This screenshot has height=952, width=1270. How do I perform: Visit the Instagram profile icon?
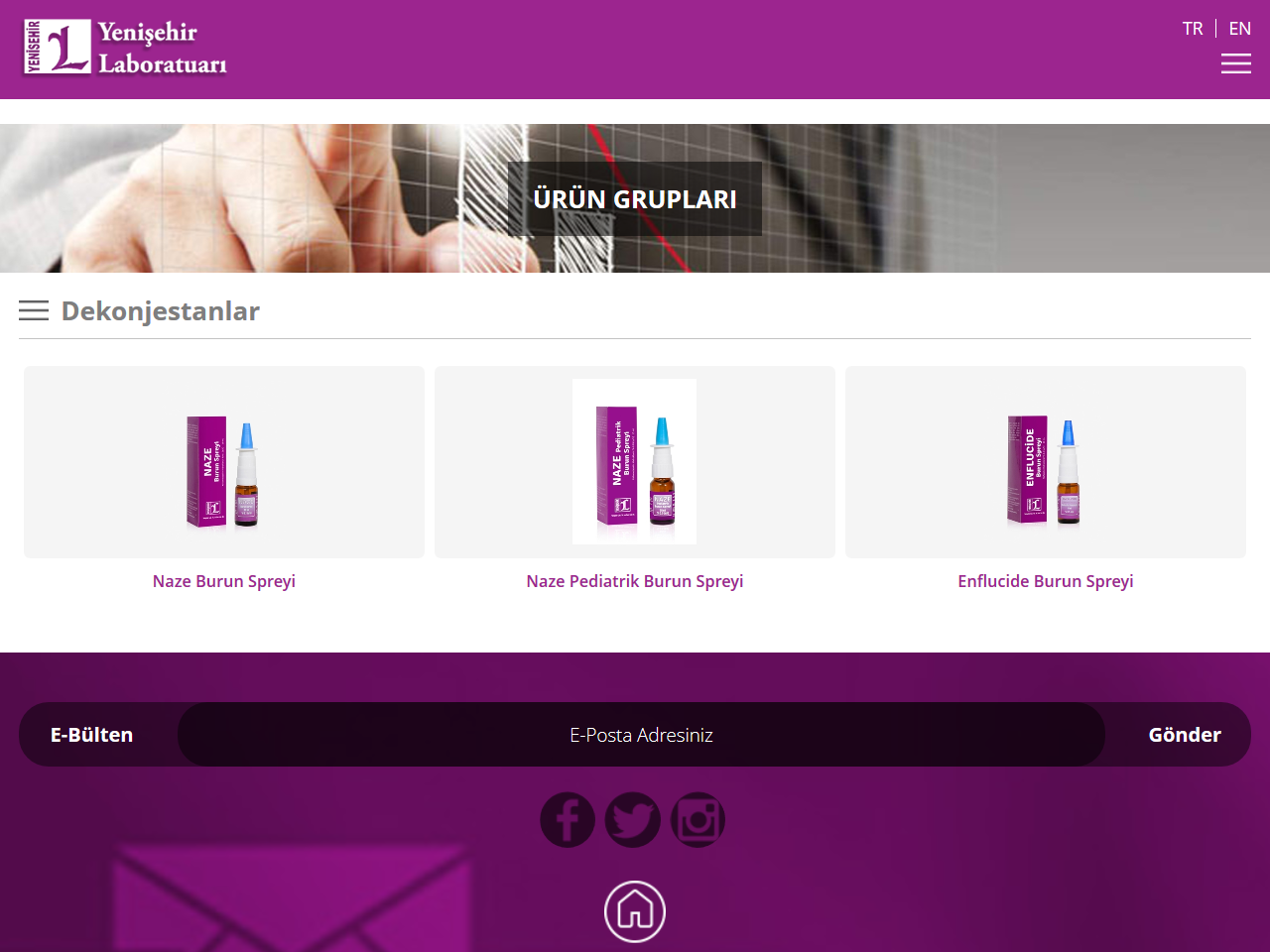click(698, 820)
